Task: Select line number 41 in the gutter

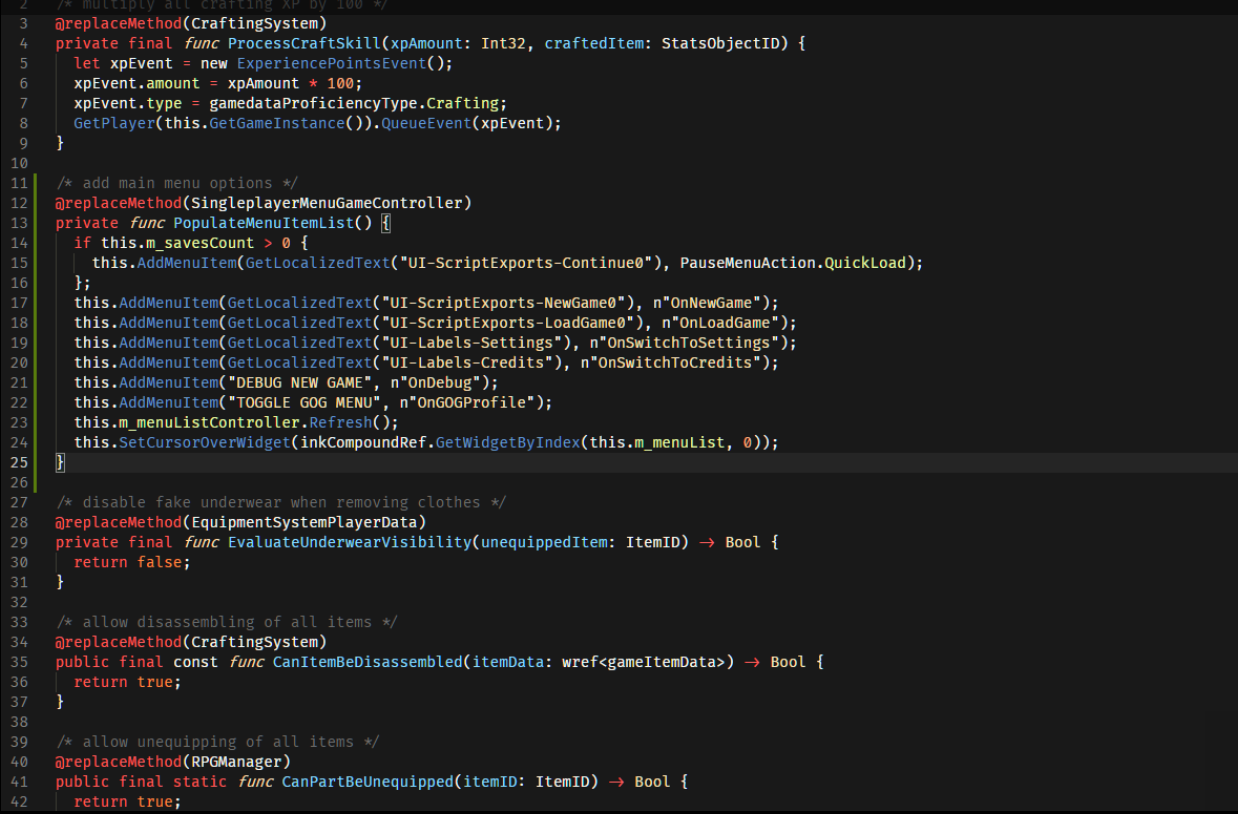Action: pyautogui.click(x=19, y=783)
